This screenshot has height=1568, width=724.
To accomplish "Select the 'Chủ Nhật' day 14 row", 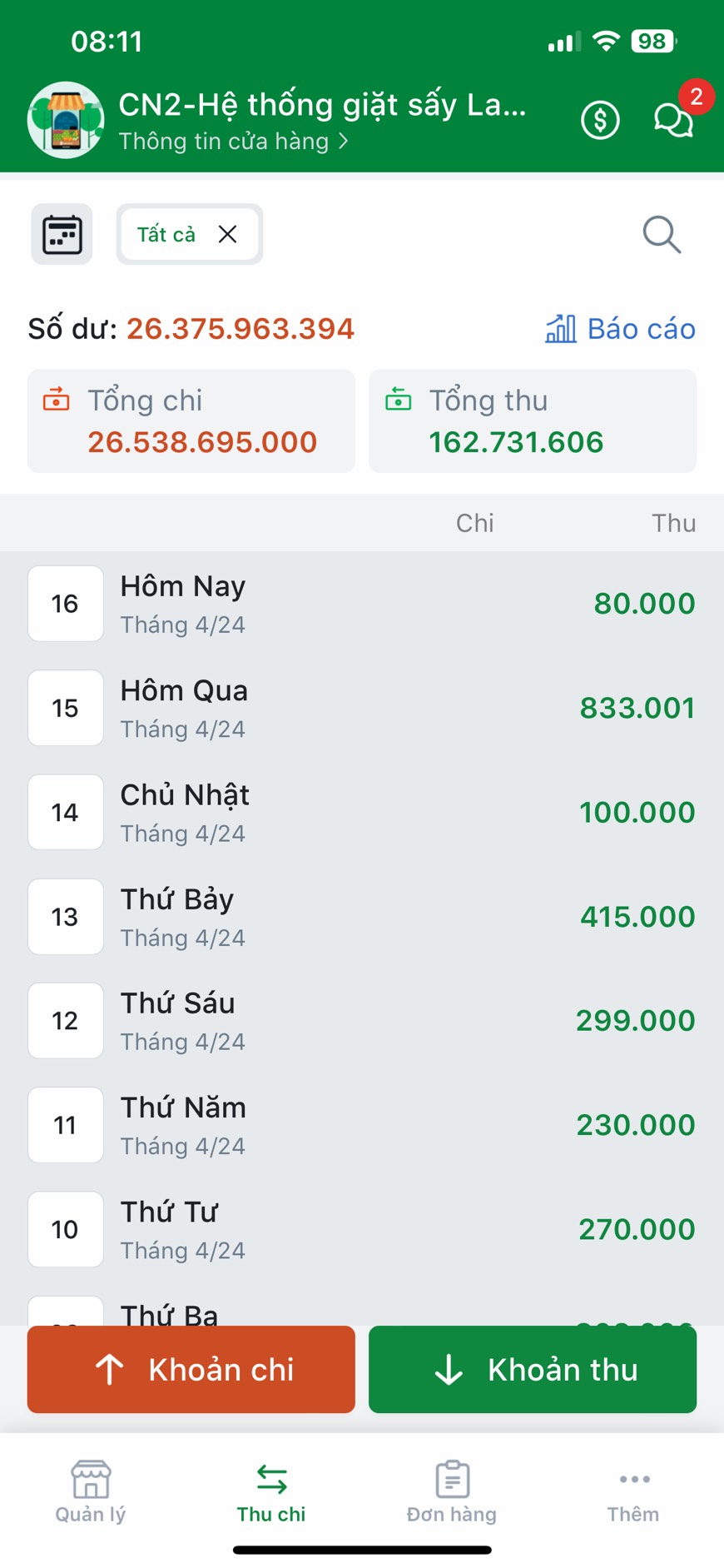I will click(x=362, y=812).
